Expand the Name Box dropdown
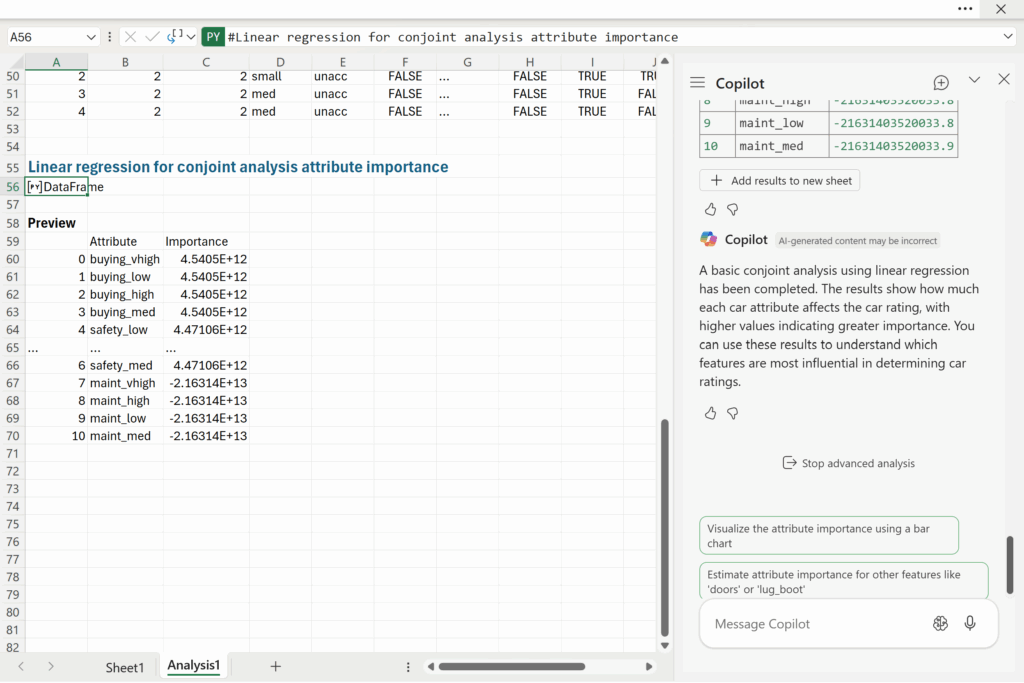Screen dimensions: 1024x683 [91, 37]
